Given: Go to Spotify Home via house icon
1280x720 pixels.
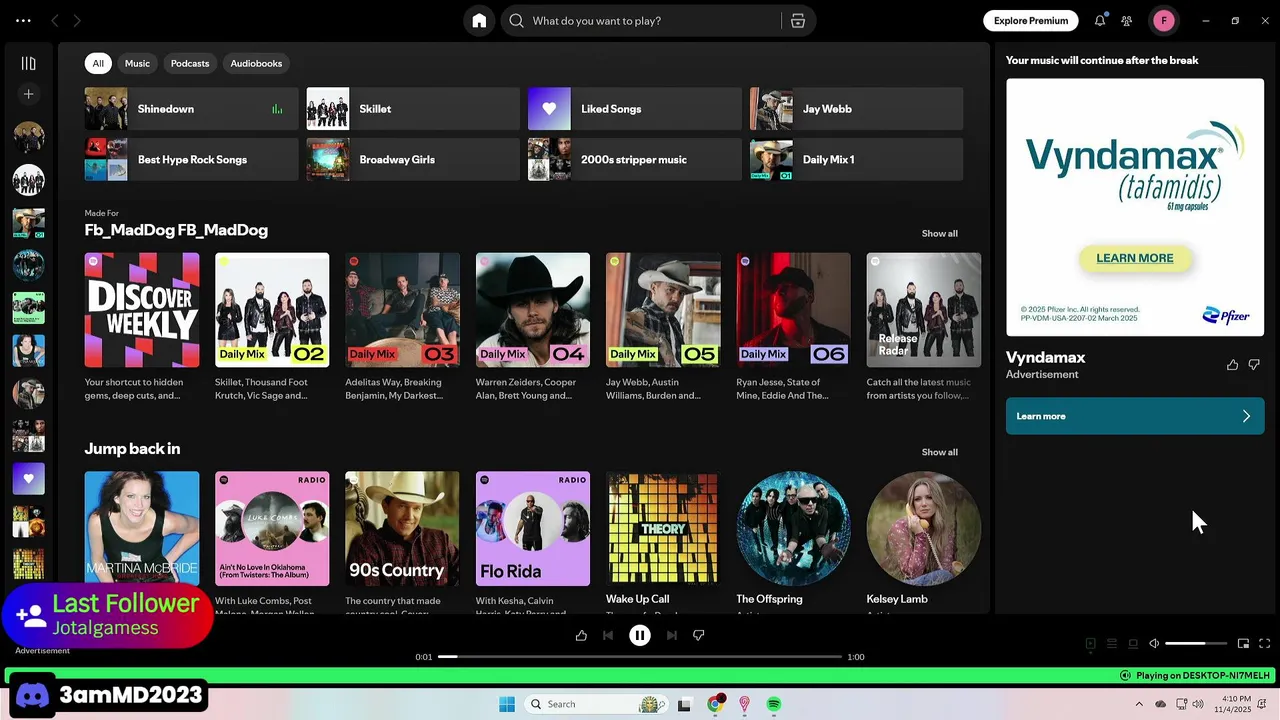Looking at the screenshot, I should pyautogui.click(x=479, y=20).
